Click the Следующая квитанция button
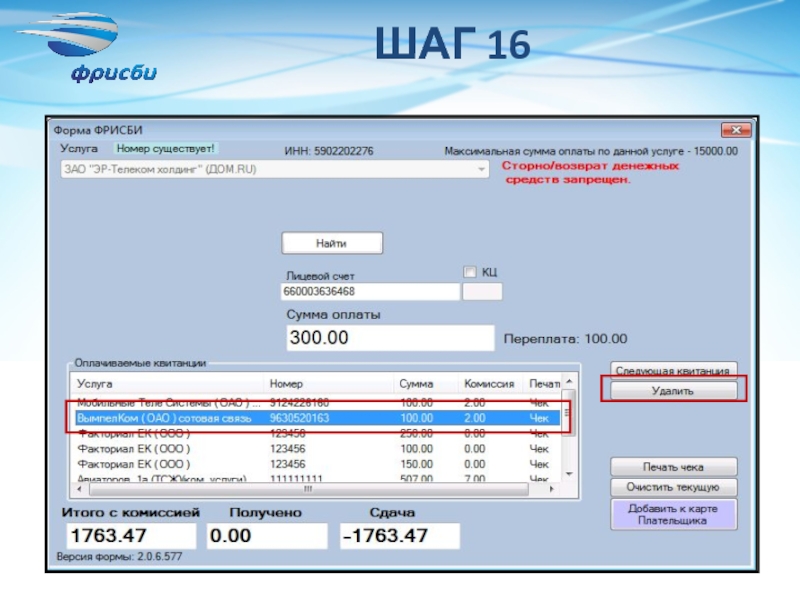This screenshot has height=600, width=800. [x=673, y=370]
